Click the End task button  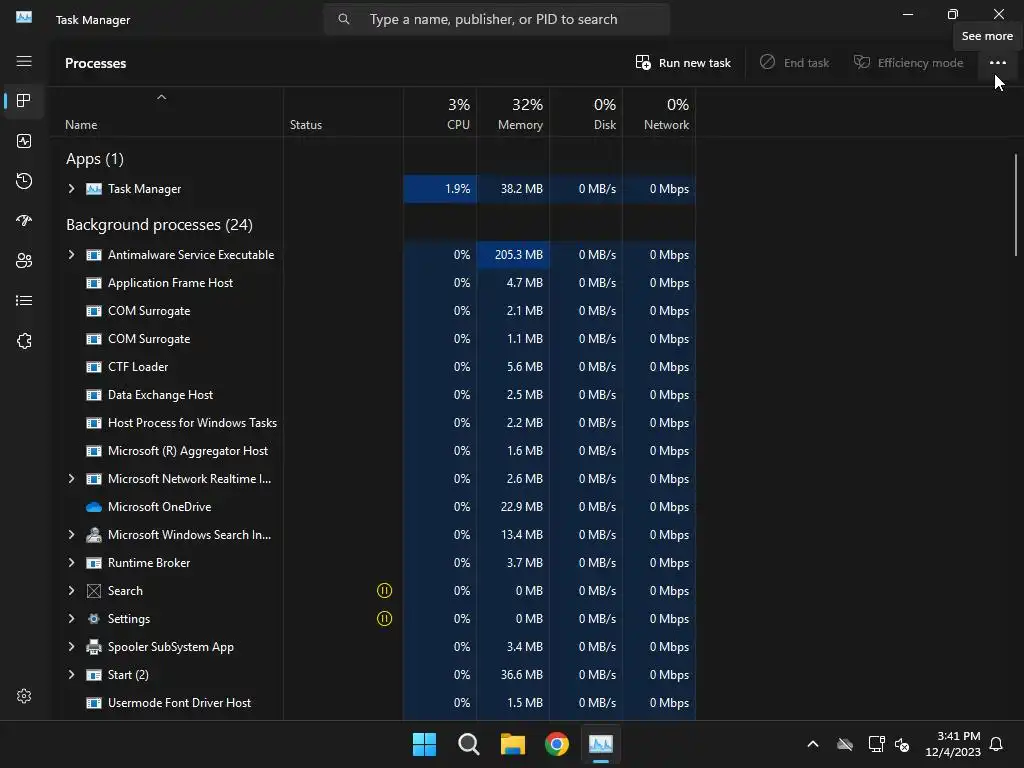click(794, 63)
